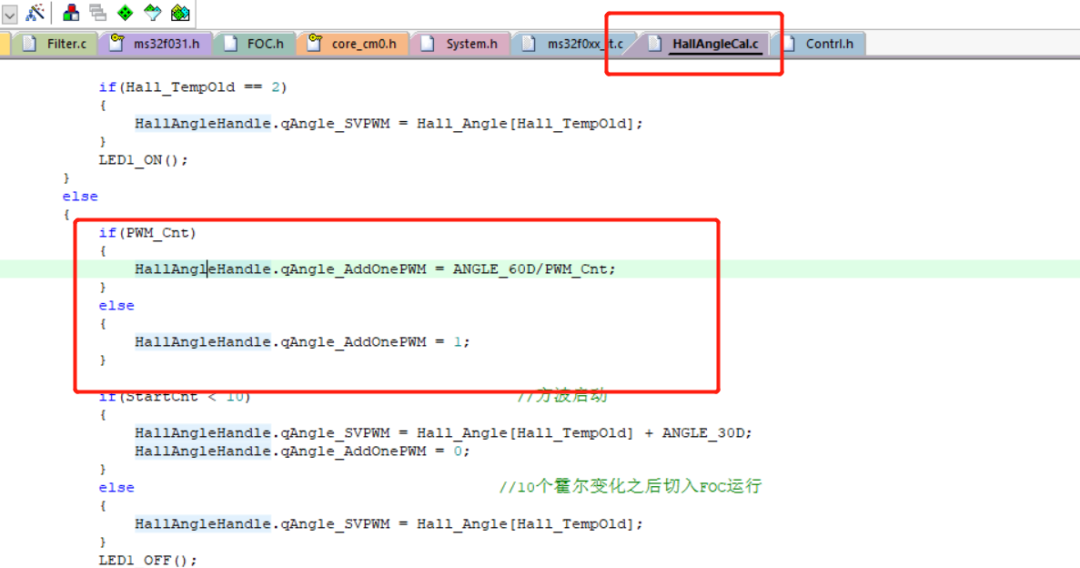Image resolution: width=1080 pixels, height=568 pixels.
Task: Open the FOC.h editor tab
Action: tap(256, 44)
